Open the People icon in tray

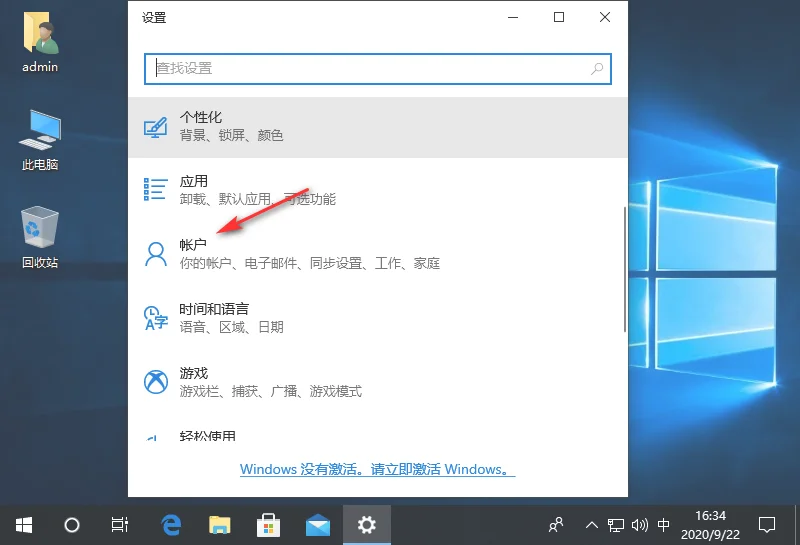(x=556, y=525)
